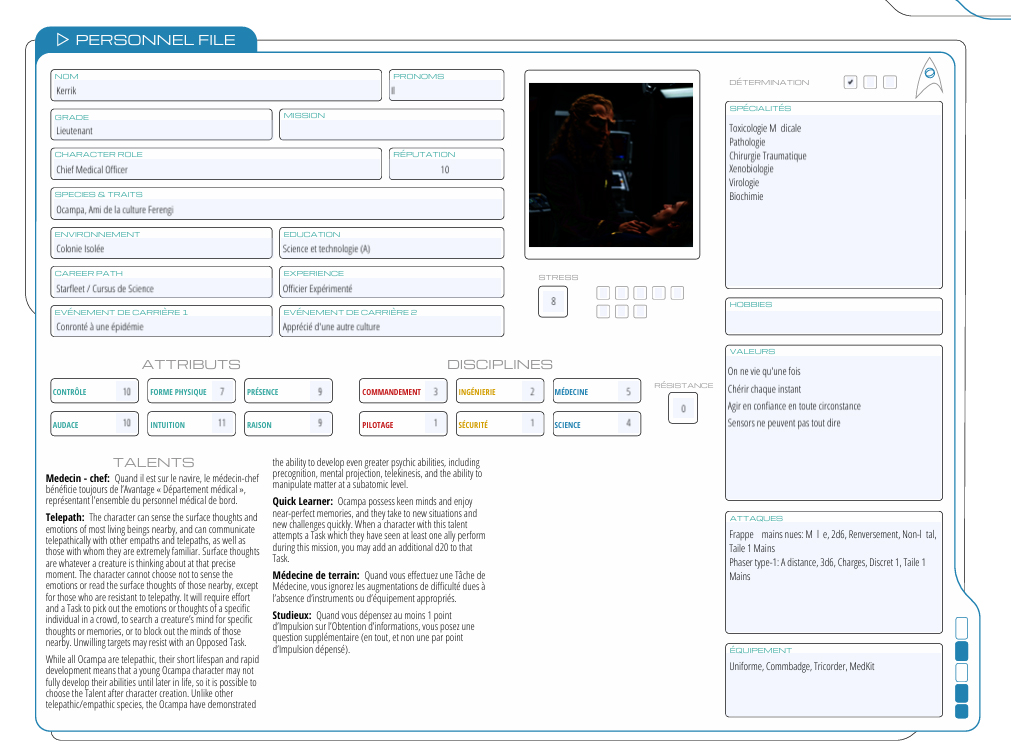The height and width of the screenshot is (744, 1011).
Task: Click into the Pronoms field
Action: [447, 85]
